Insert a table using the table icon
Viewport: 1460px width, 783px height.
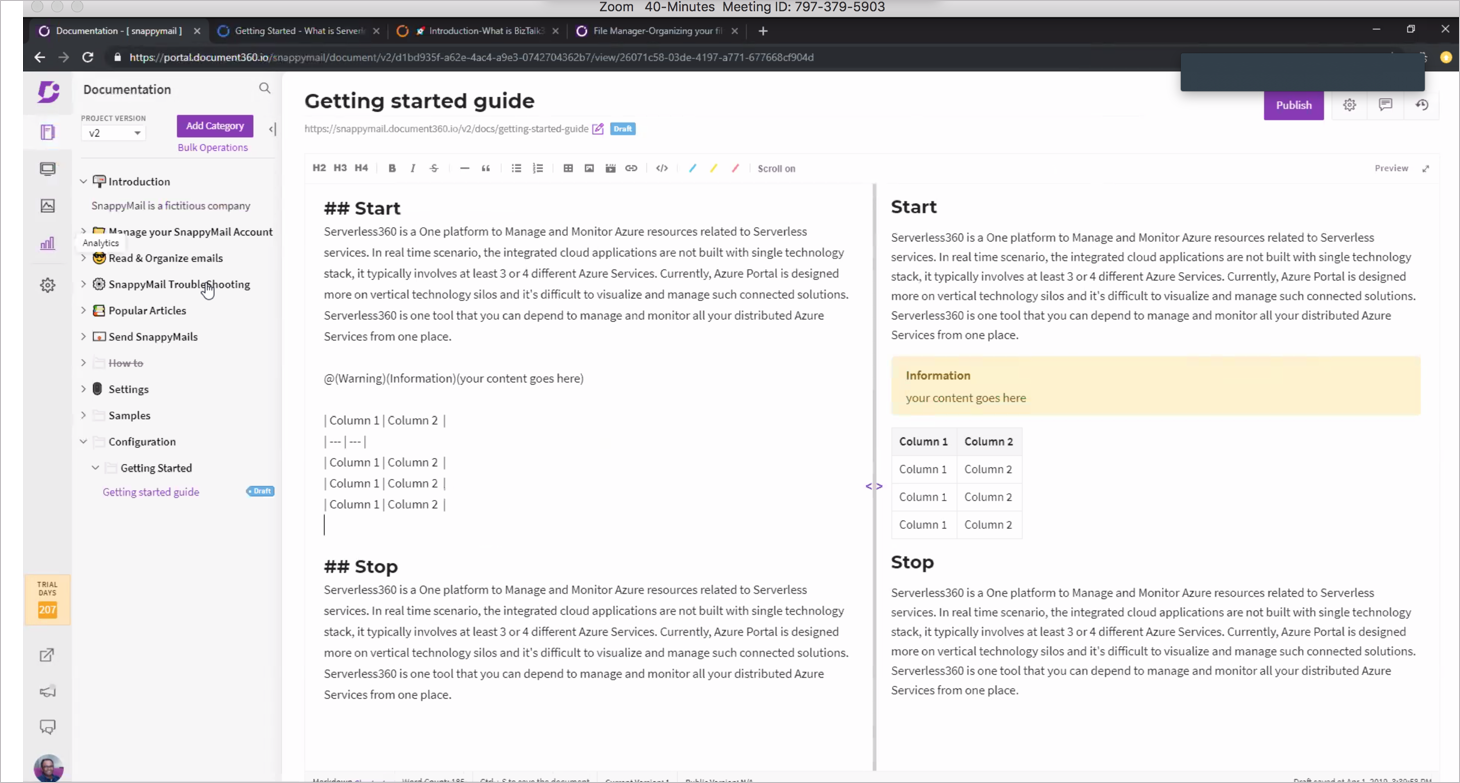568,168
